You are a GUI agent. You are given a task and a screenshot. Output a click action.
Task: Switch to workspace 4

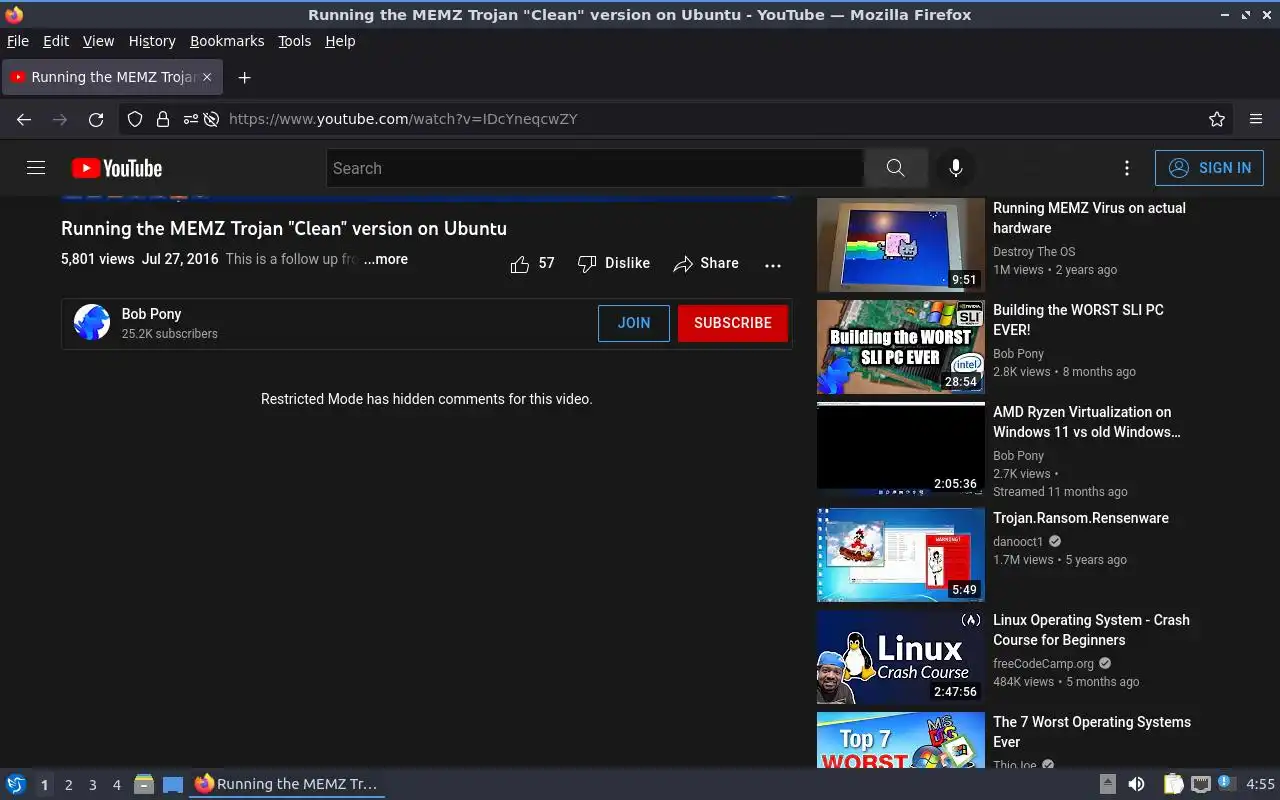[116, 785]
